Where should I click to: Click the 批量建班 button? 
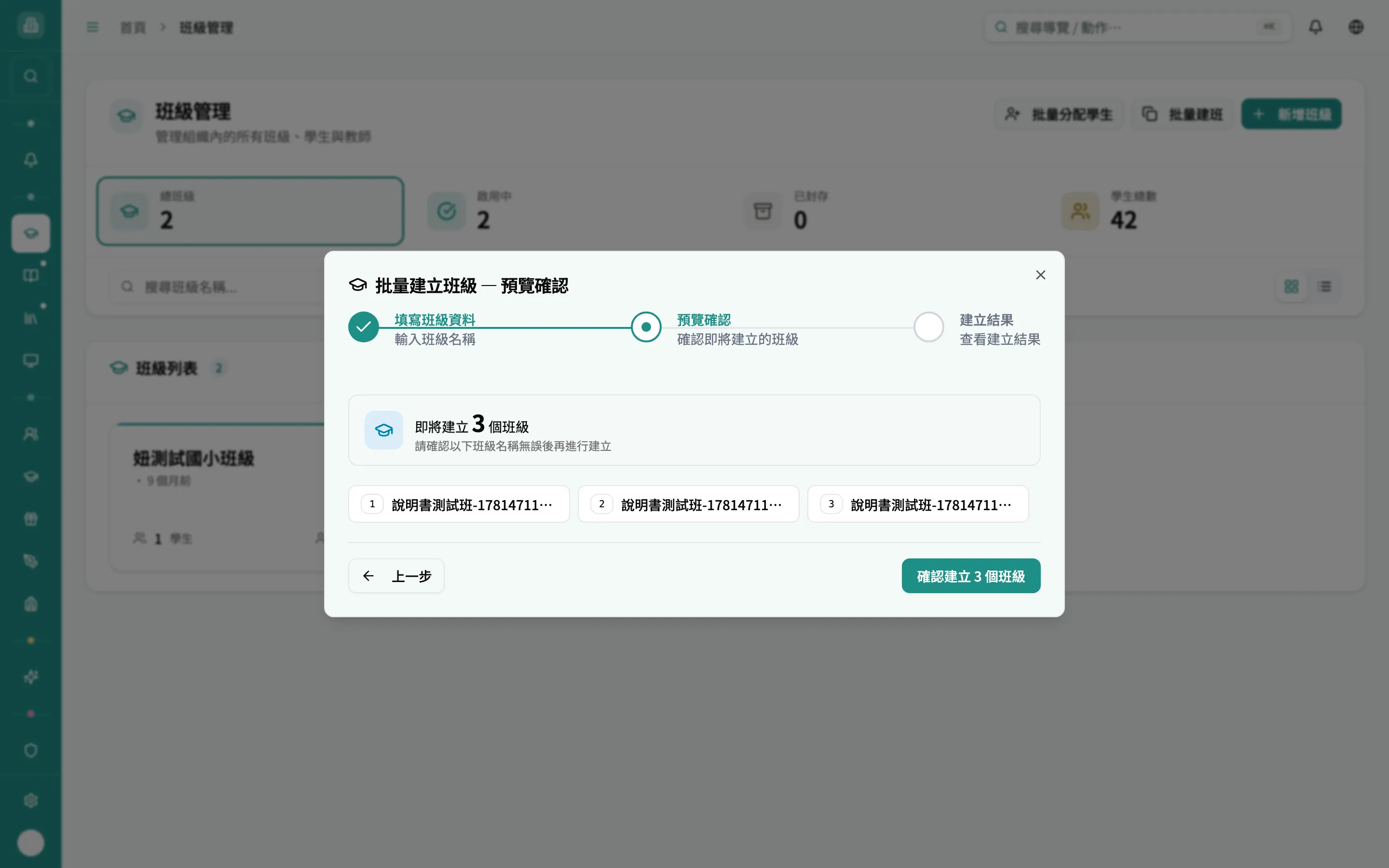point(1183,114)
